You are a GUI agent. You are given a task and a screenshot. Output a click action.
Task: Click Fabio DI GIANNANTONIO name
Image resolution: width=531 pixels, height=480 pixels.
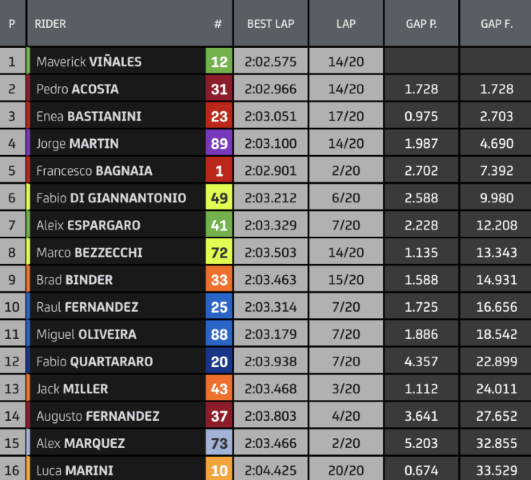(111, 198)
